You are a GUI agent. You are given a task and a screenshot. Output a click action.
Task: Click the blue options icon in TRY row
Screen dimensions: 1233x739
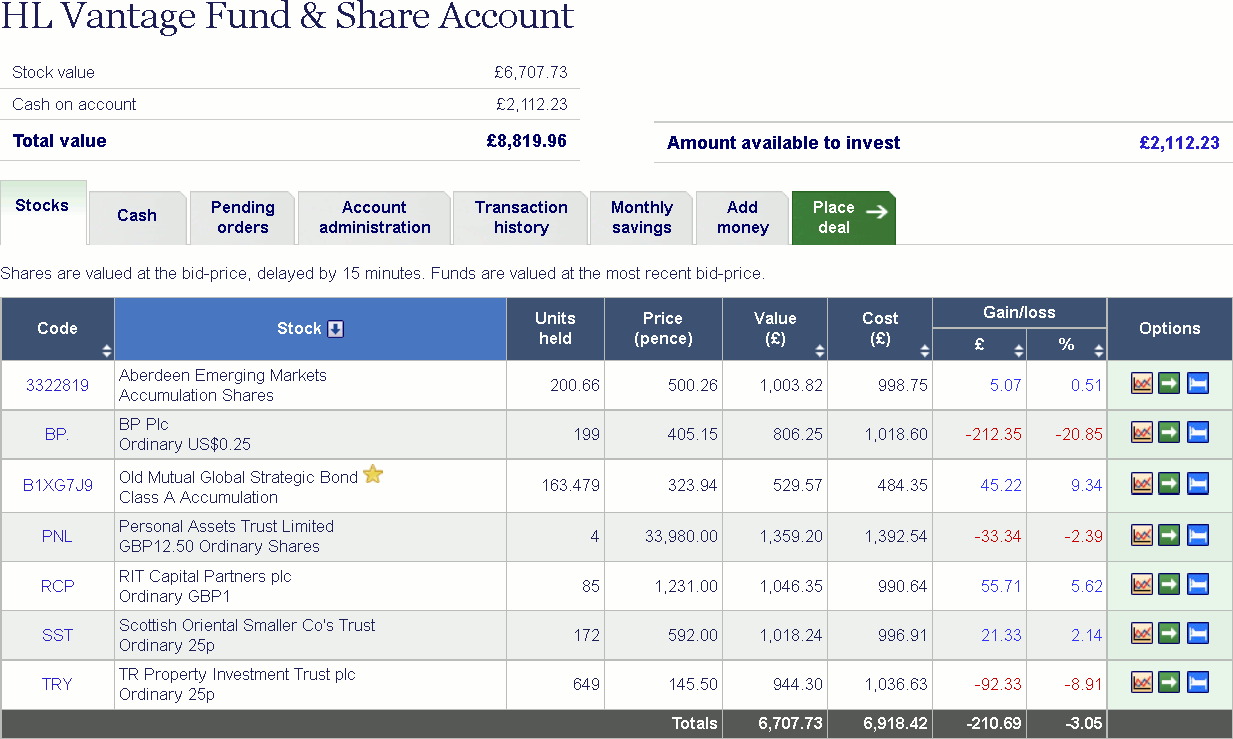pyautogui.click(x=1198, y=683)
